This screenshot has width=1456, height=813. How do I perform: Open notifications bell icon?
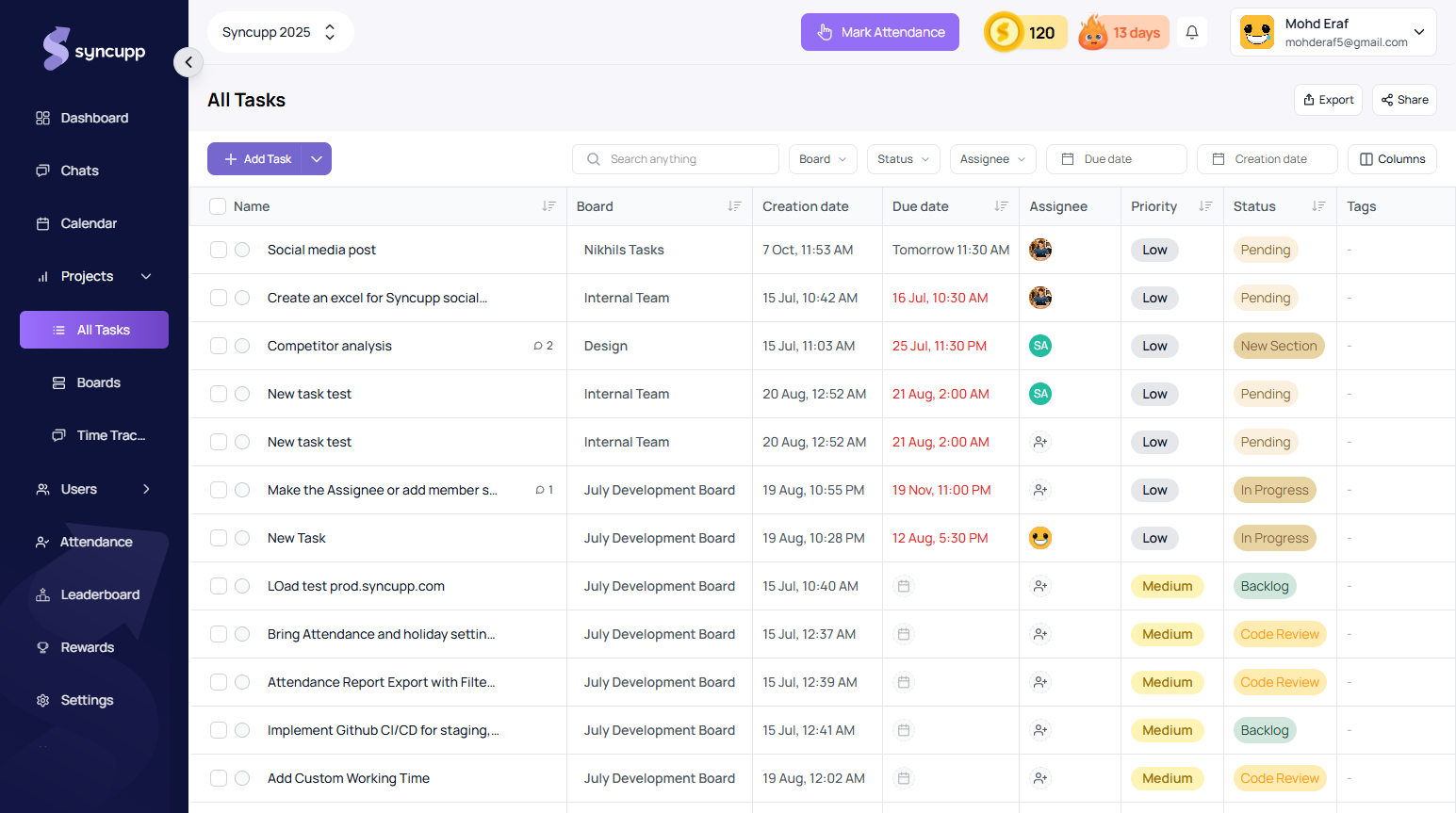(1192, 32)
